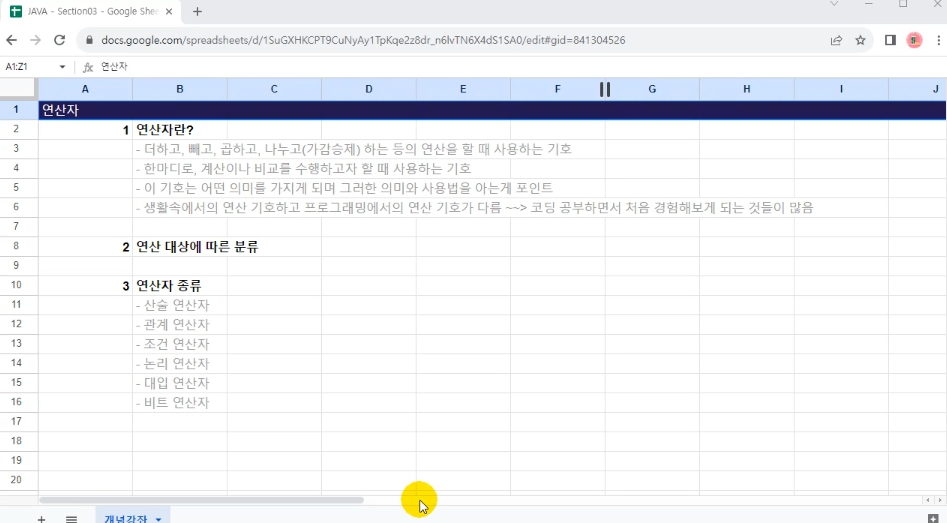Select the 개념강좌 sheet tab
Screen dimensions: 947x523
[125, 519]
